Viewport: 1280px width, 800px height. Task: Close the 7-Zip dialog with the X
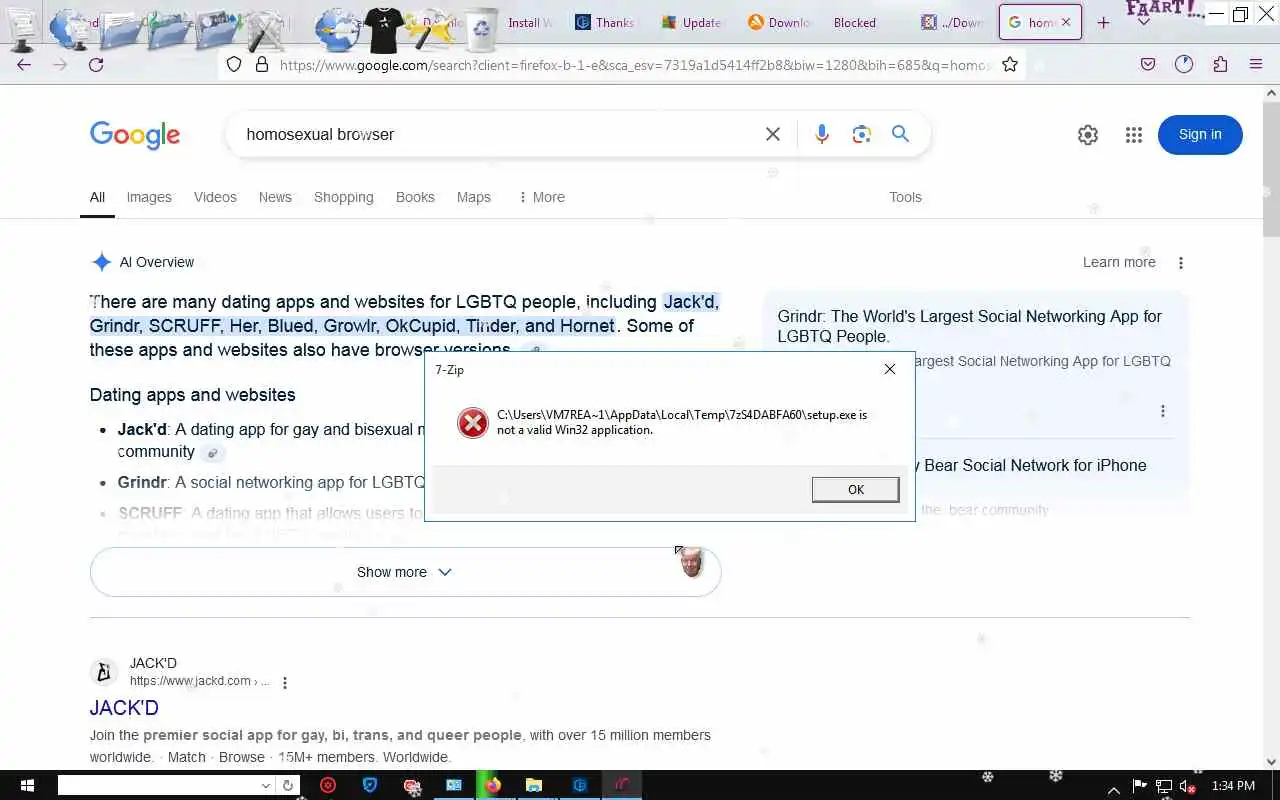coord(889,369)
